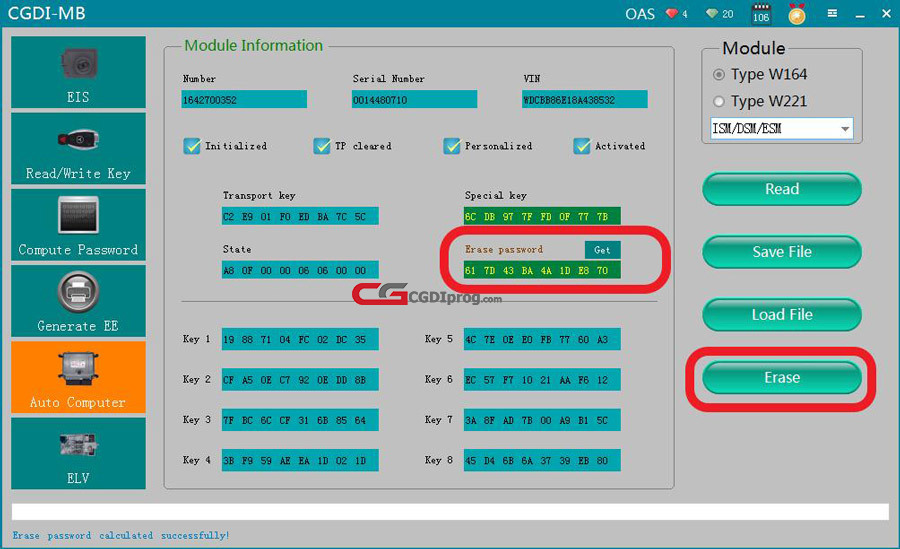
Task: Click Get next to Erase password
Action: pyautogui.click(x=602, y=250)
